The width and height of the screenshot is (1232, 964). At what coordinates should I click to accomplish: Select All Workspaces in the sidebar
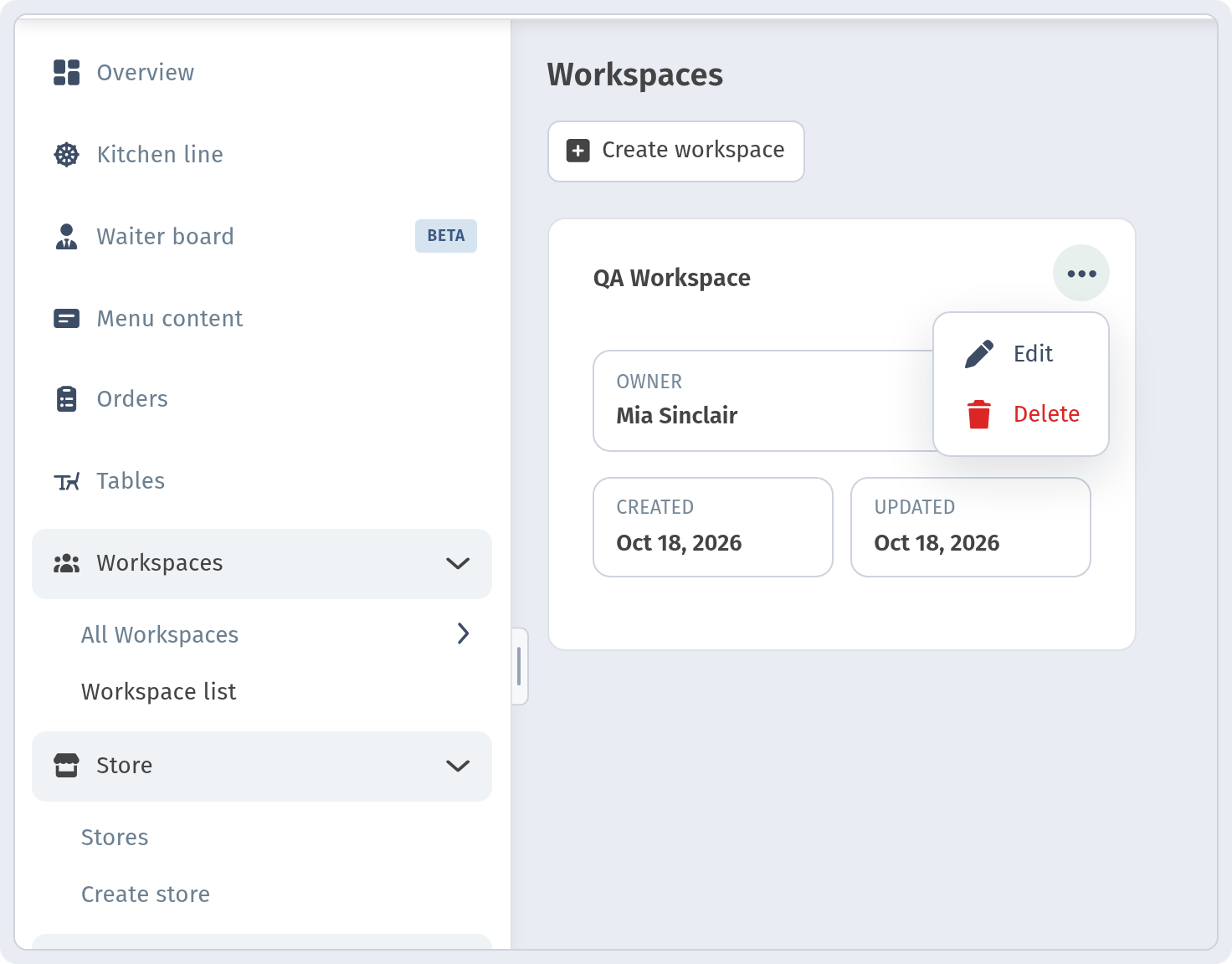(x=160, y=635)
